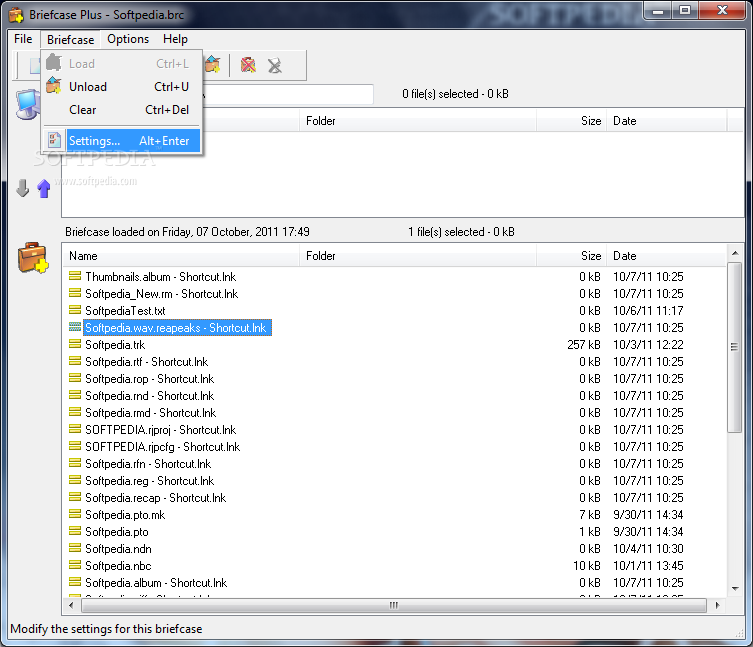Screen dimensions: 753x647
Task: Click the '1 file(s) selected - 0 kB' label
Action: coord(461,232)
